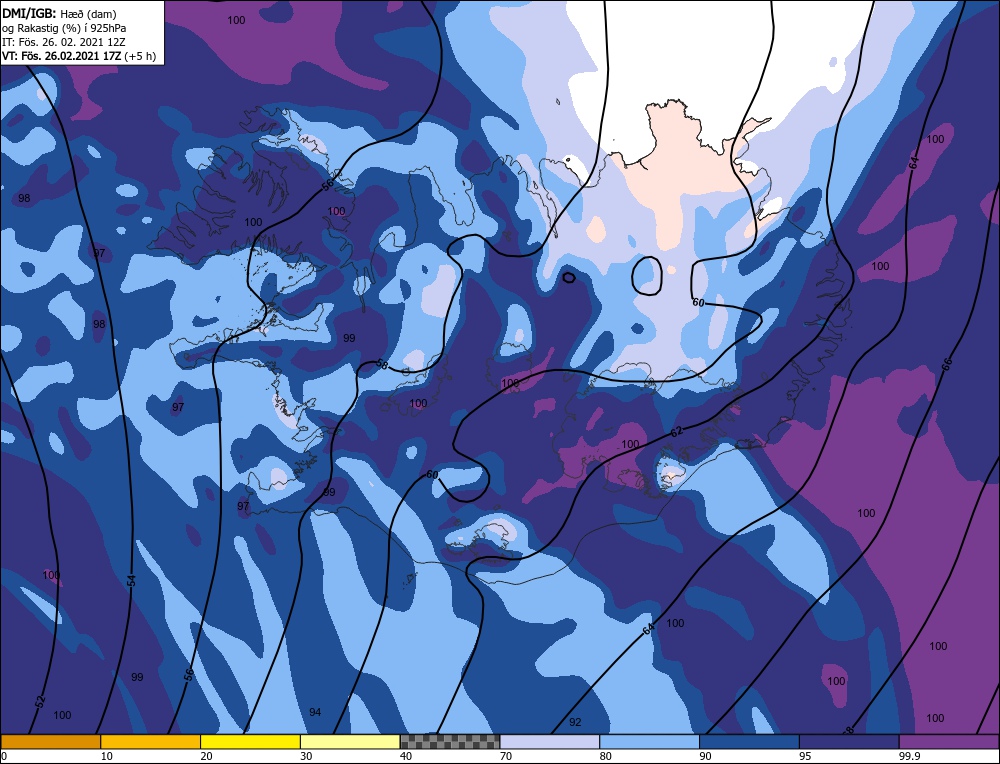Click the 52 contour label

pyautogui.click(x=41, y=702)
